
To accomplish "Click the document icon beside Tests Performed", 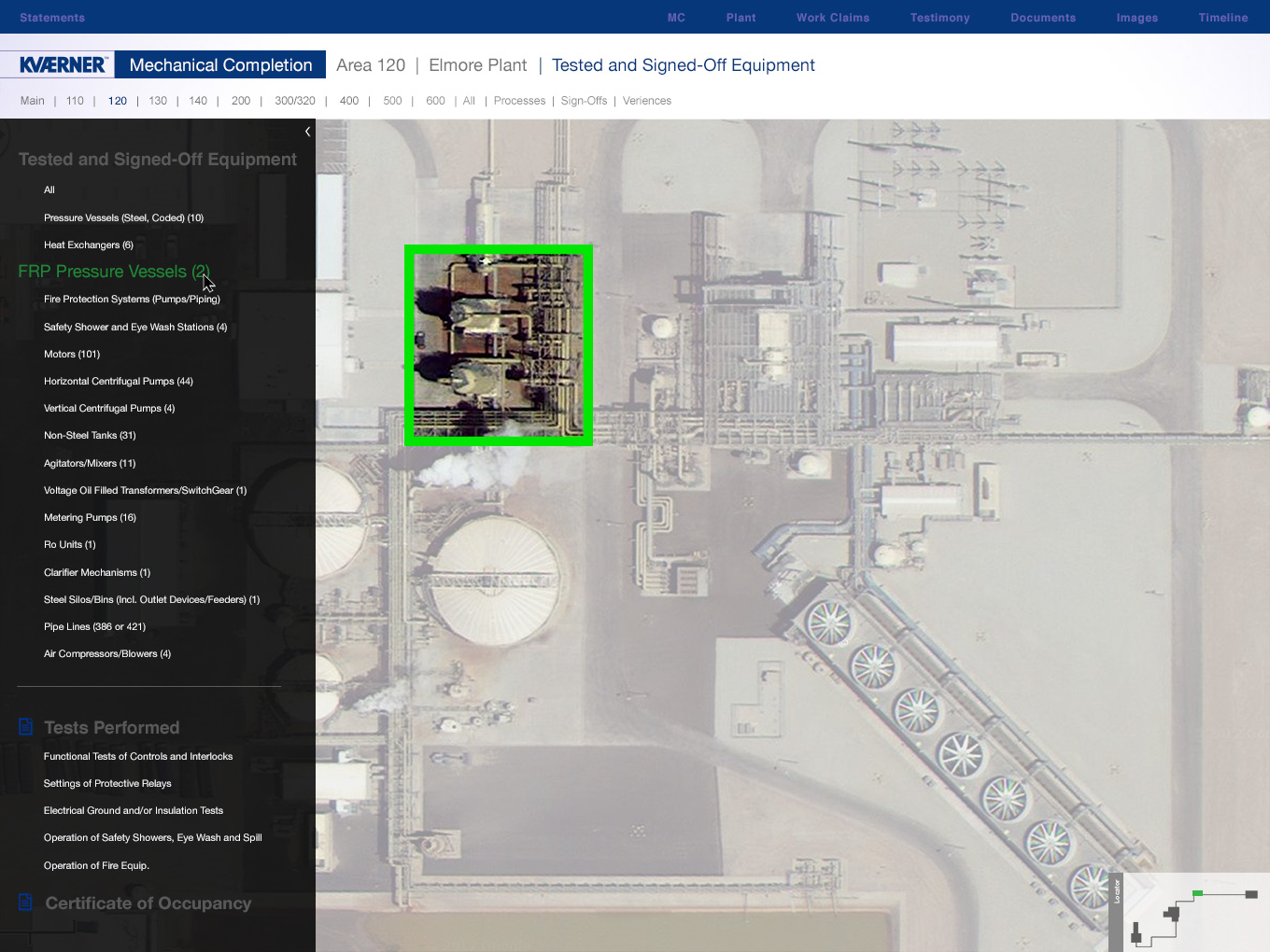I will pyautogui.click(x=26, y=727).
